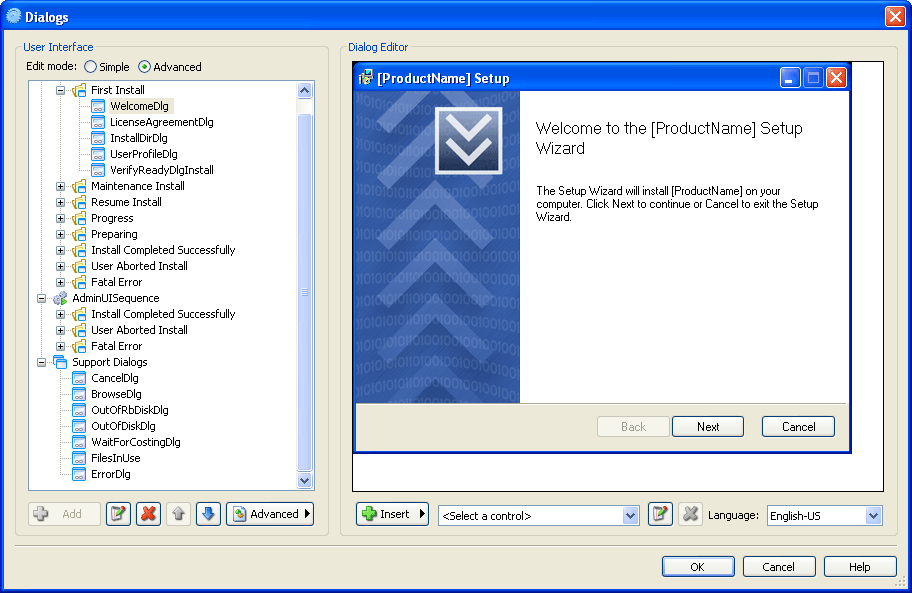The image size is (912, 593).
Task: Select WelcomeDlg in the tree
Action: pos(140,106)
